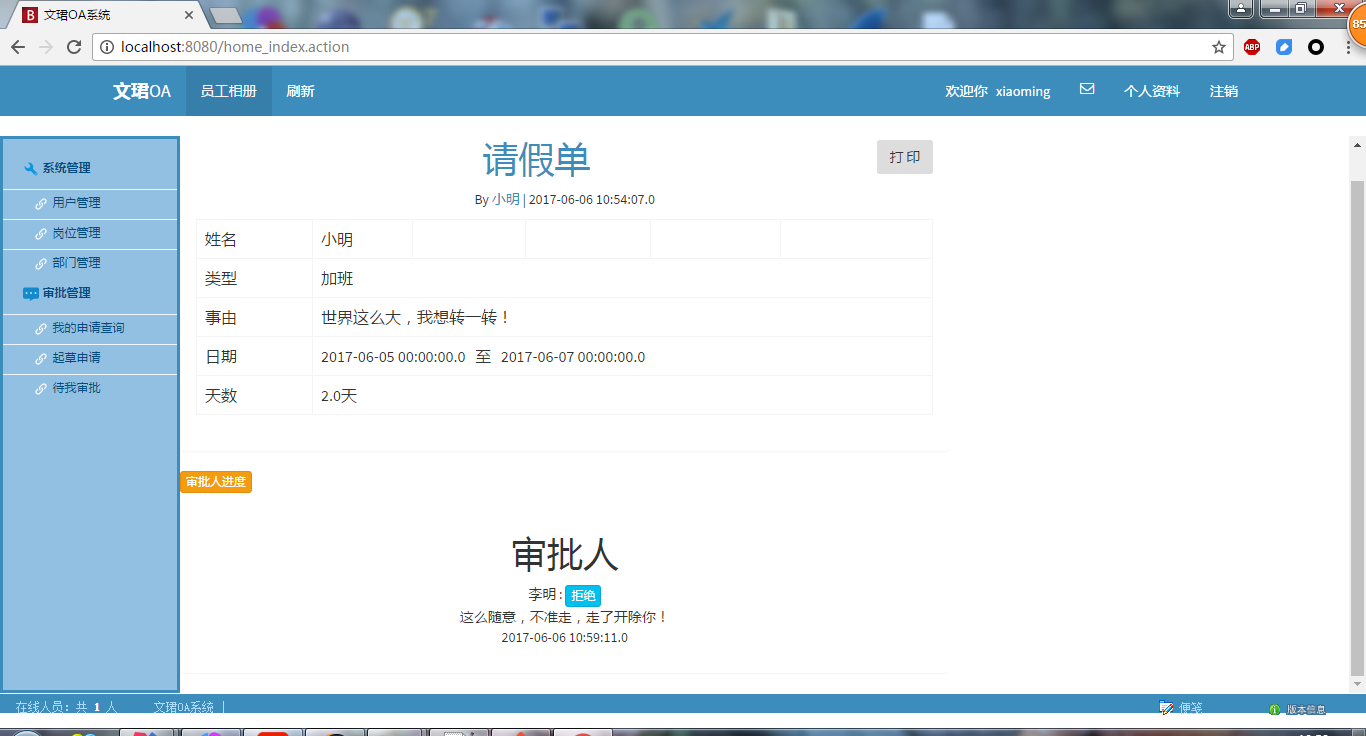Click the vertical scrollbar thumb

tap(1357, 428)
